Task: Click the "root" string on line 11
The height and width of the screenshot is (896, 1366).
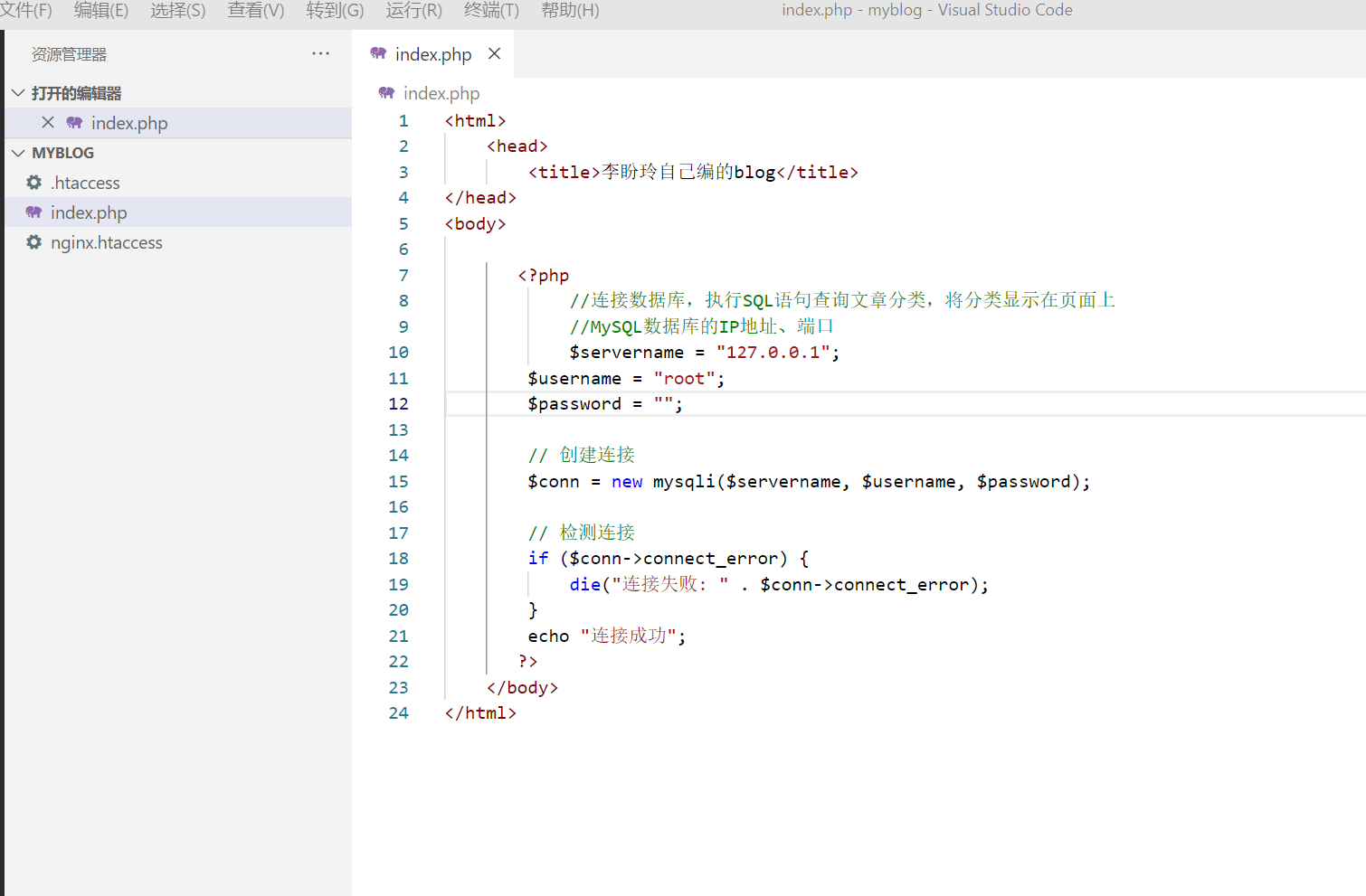Action: tap(684, 378)
